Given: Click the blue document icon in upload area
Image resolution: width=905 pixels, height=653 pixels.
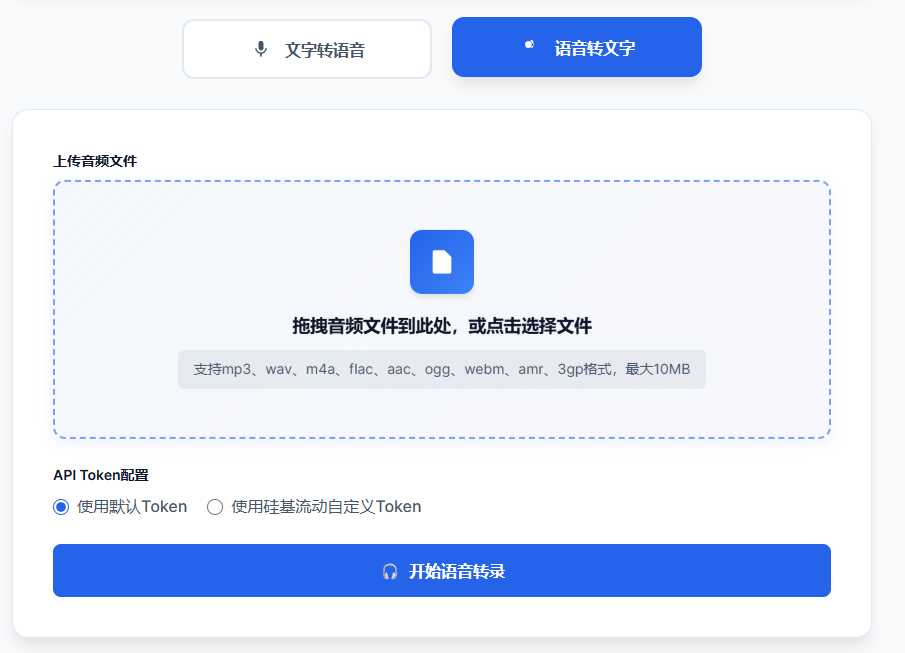Looking at the screenshot, I should 441,262.
